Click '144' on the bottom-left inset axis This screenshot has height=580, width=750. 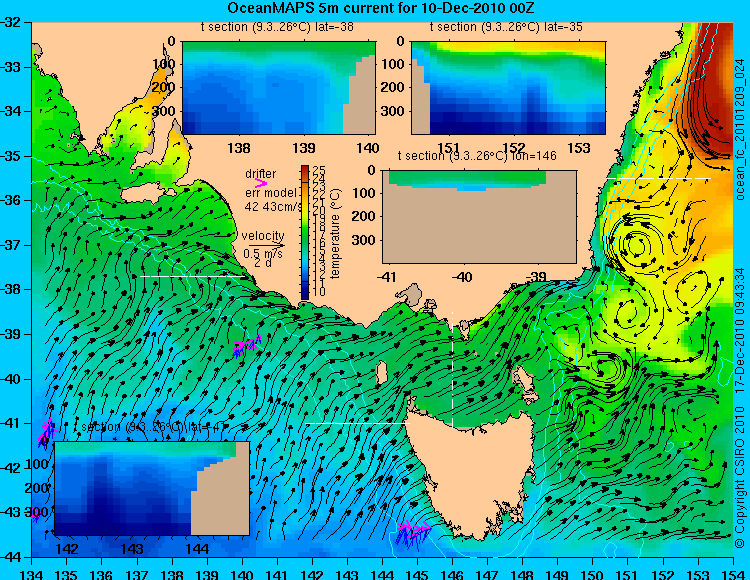pyautogui.click(x=197, y=549)
